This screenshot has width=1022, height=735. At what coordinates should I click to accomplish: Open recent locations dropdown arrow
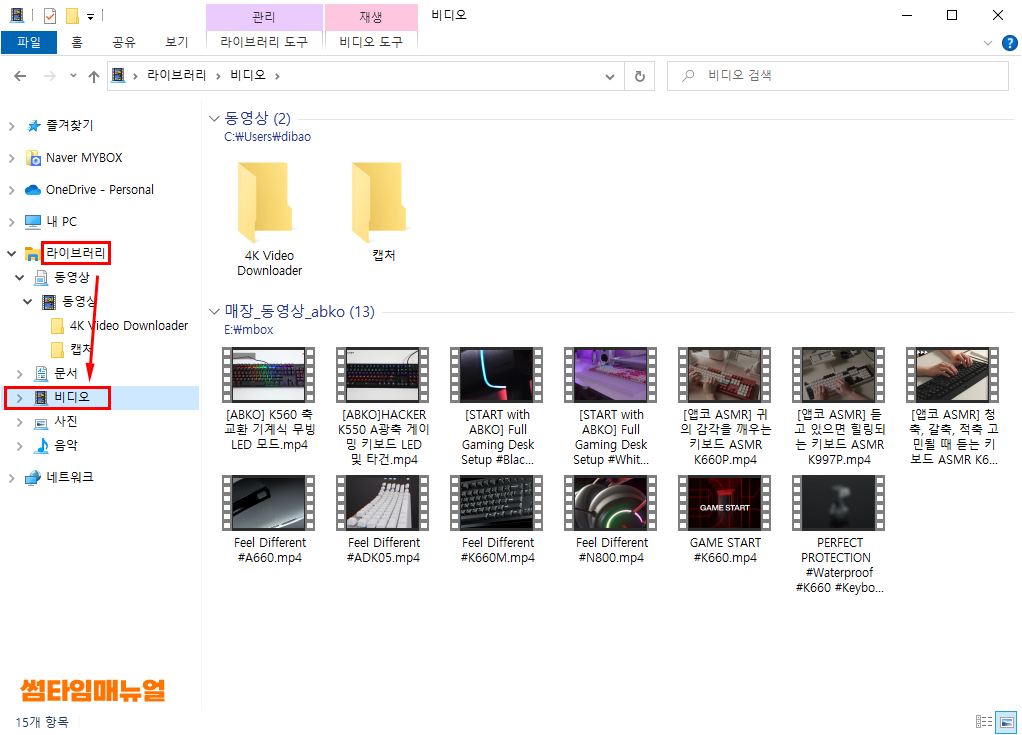pos(73,76)
